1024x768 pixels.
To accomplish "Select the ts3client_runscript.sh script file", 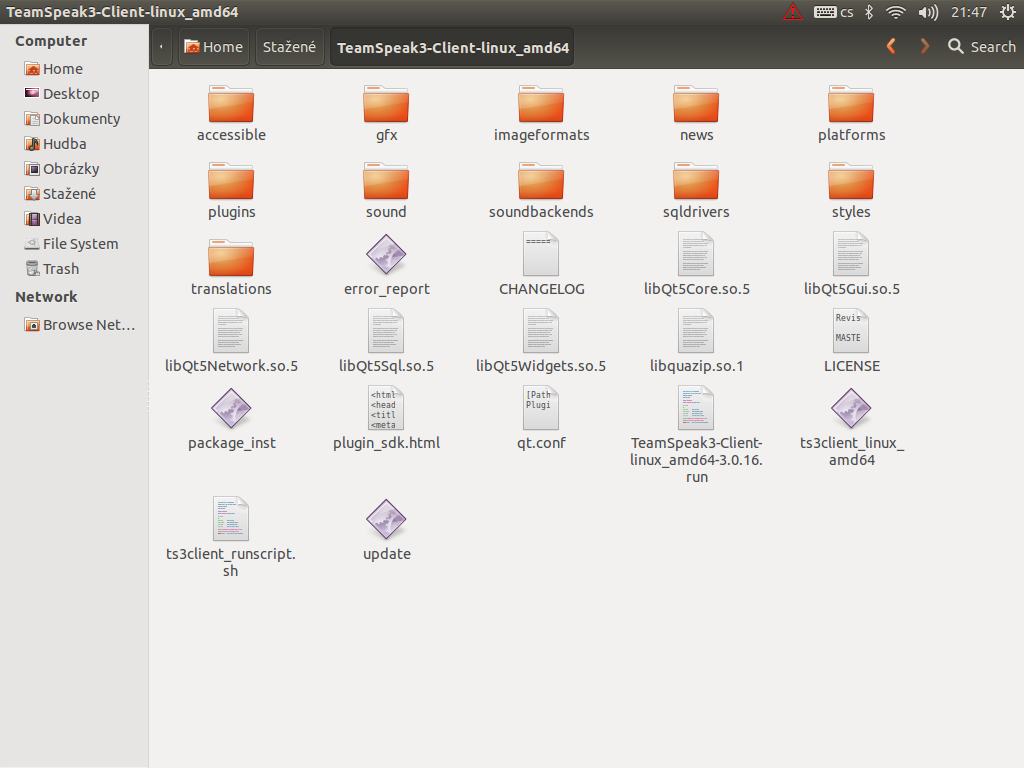I will [231, 520].
